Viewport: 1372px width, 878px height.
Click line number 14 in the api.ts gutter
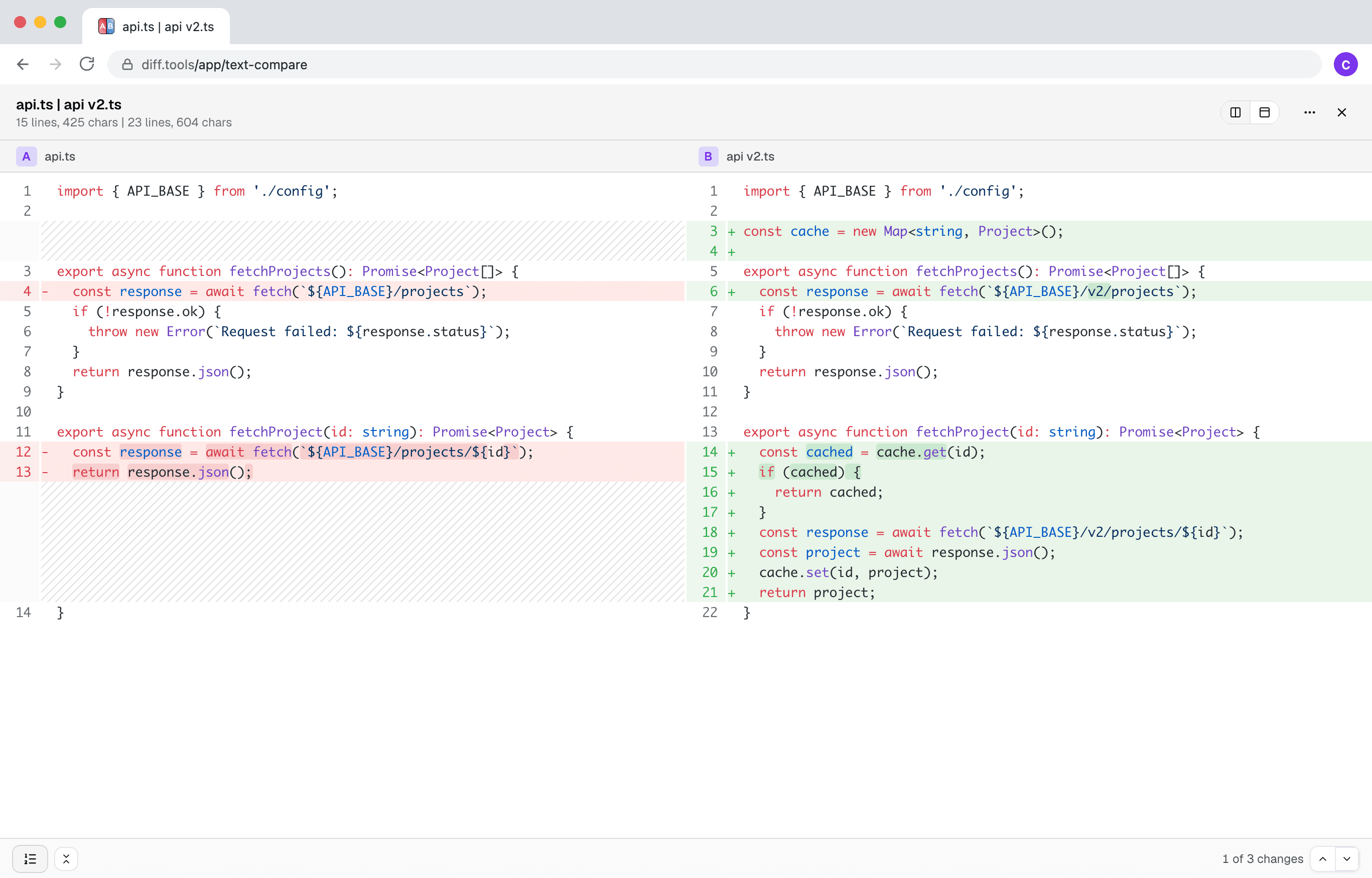24,613
